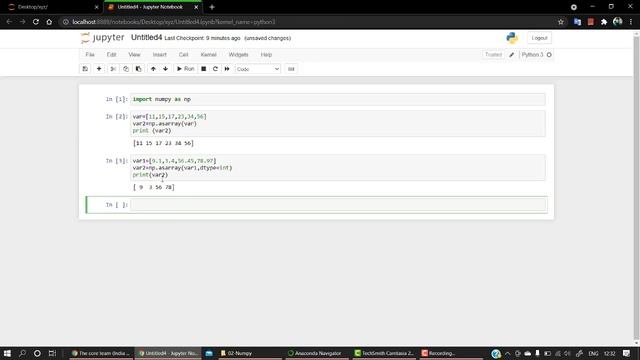Viewport: 640px width, 360px height.
Task: Paste cells below icon in toolbar
Action: 138,69
